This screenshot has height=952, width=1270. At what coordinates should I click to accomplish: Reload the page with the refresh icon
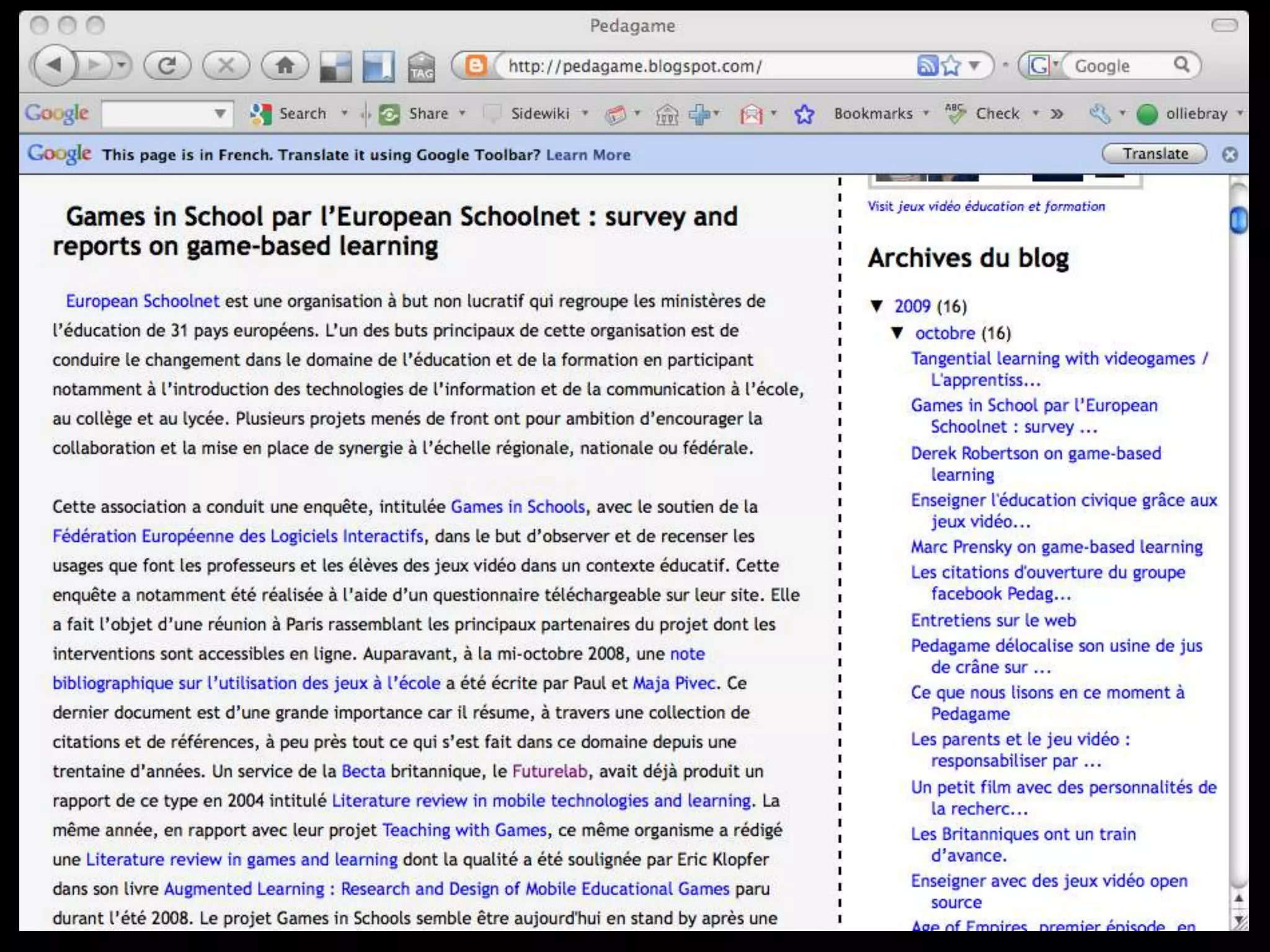(x=166, y=65)
